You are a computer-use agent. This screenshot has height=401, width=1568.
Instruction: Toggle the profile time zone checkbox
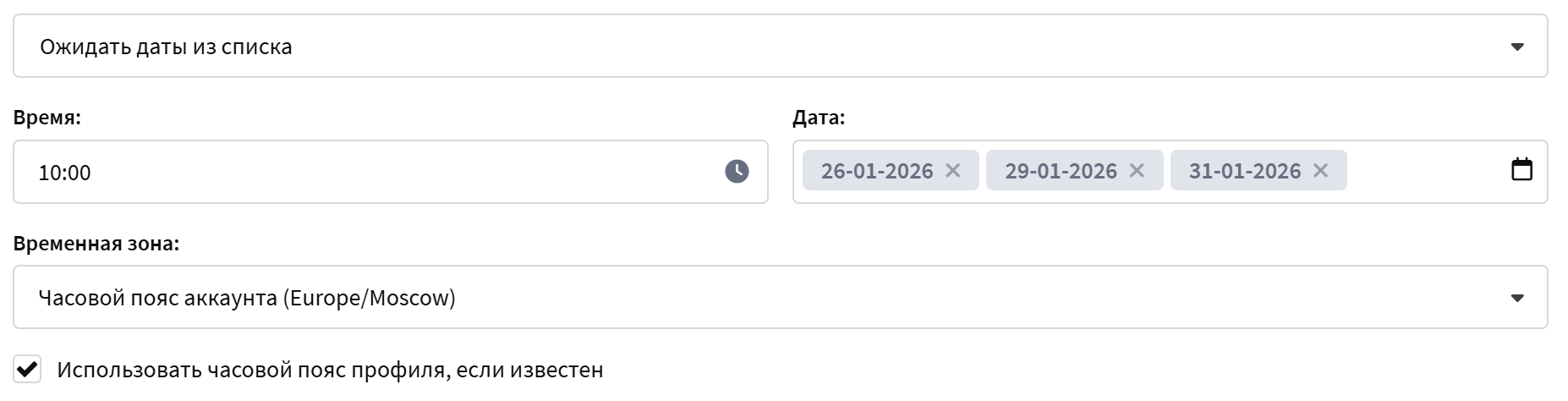(x=28, y=370)
